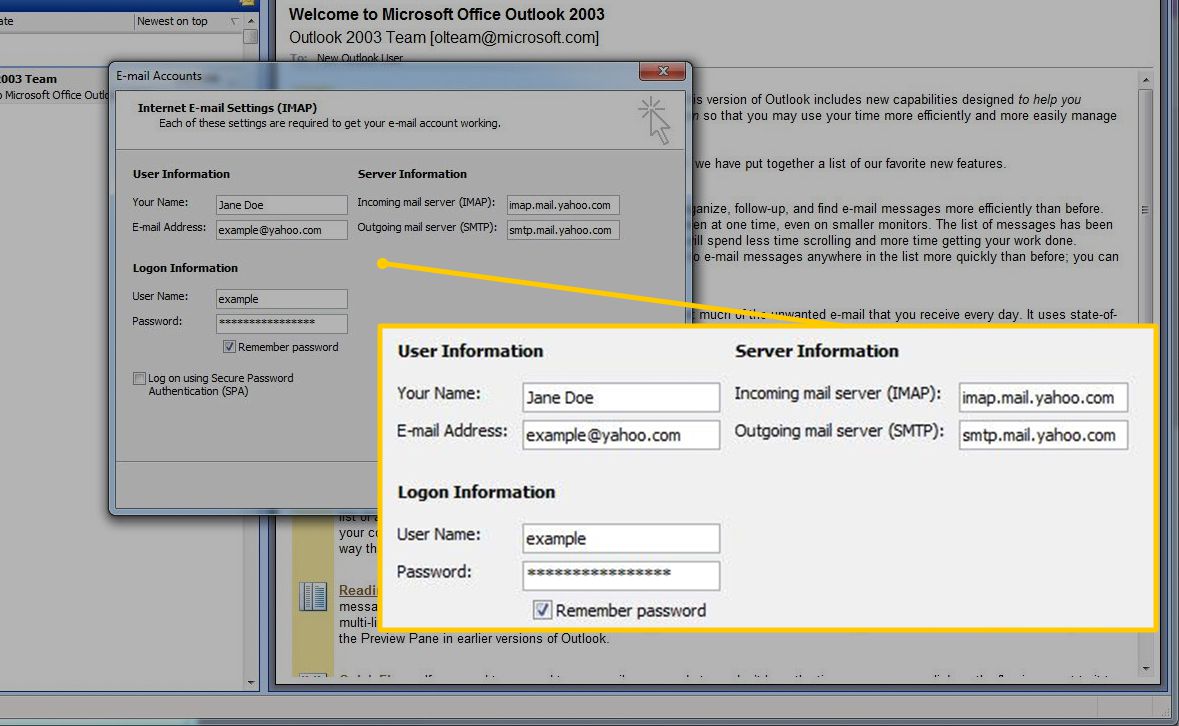
Task: Click reading pane scrollbar up arrow
Action: coord(1145,80)
